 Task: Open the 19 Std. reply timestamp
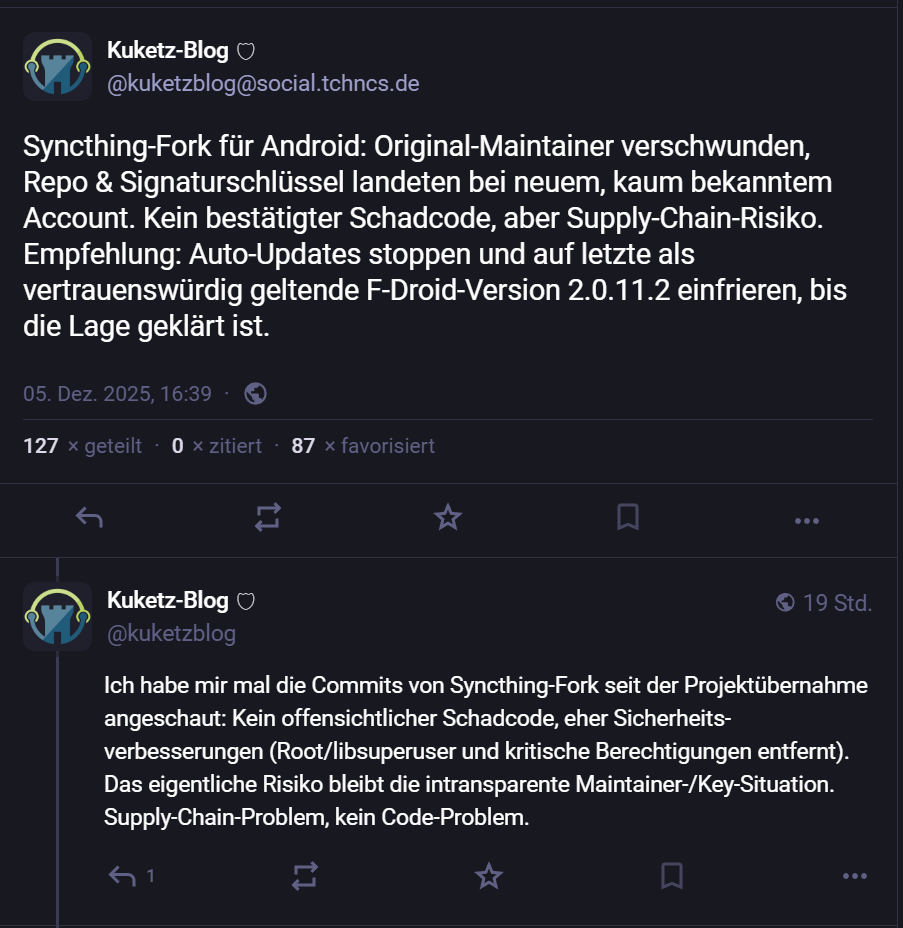837,603
